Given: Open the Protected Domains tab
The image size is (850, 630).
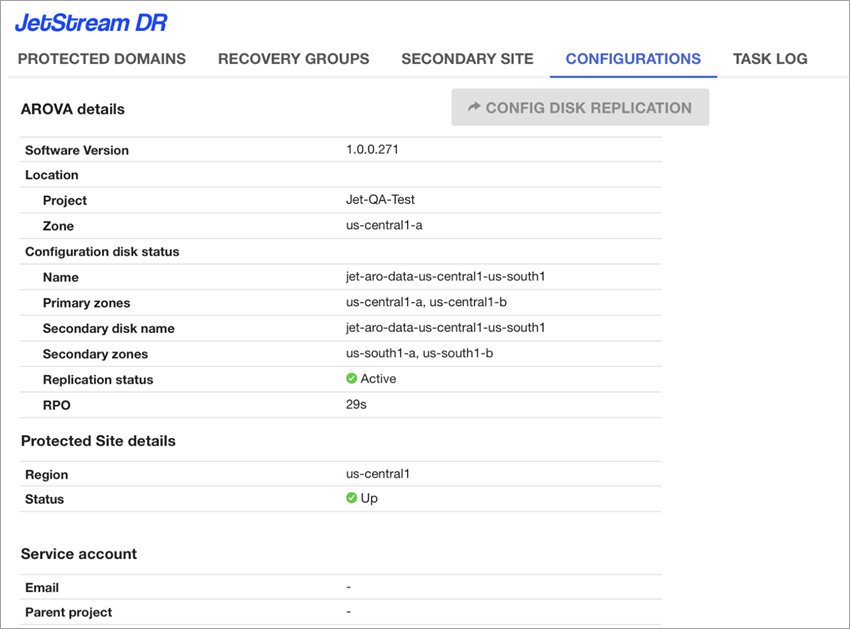Looking at the screenshot, I should click(x=102, y=59).
